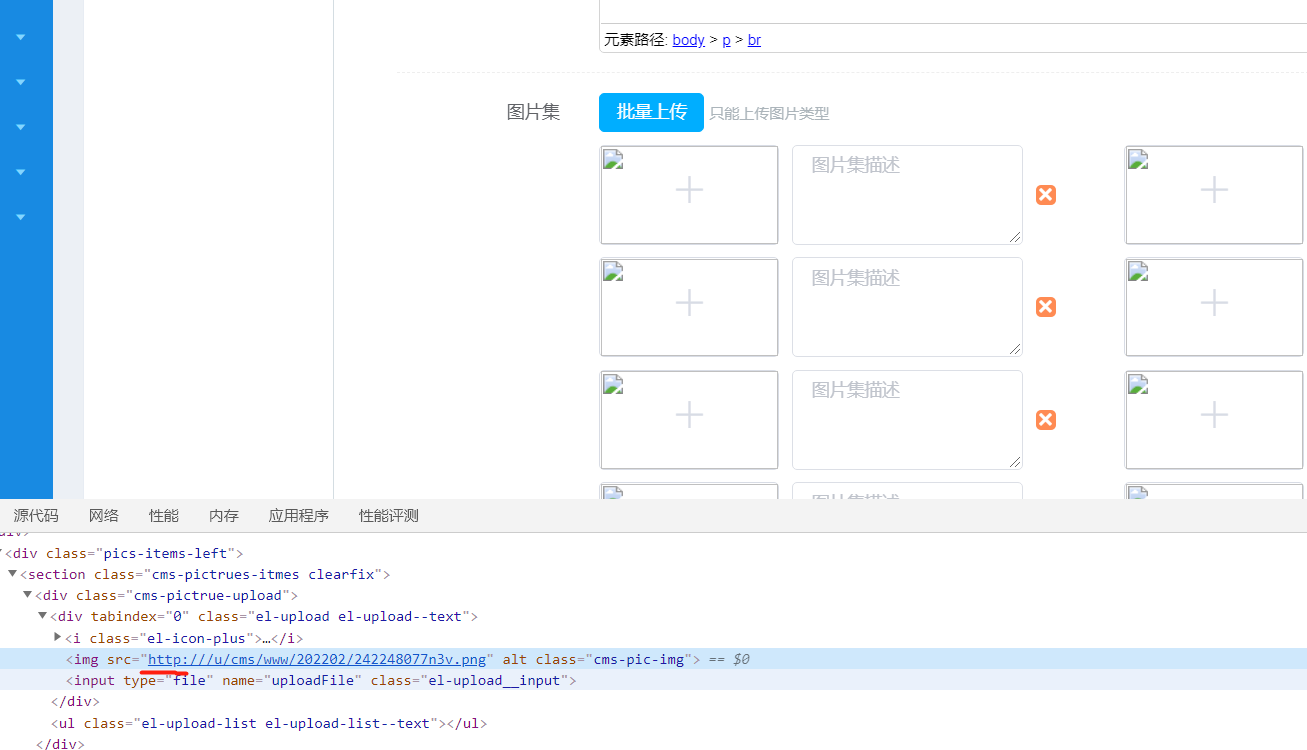Focus the 图片集描述 textarea in the first row

(907, 195)
